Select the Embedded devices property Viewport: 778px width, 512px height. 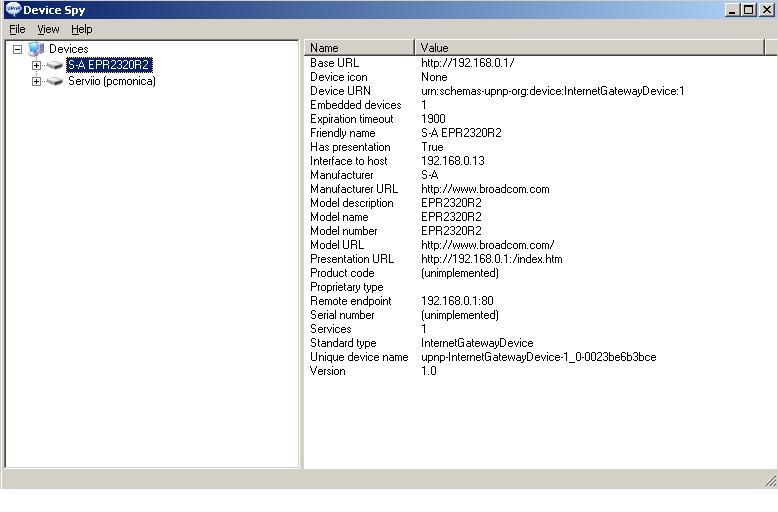click(x=356, y=105)
